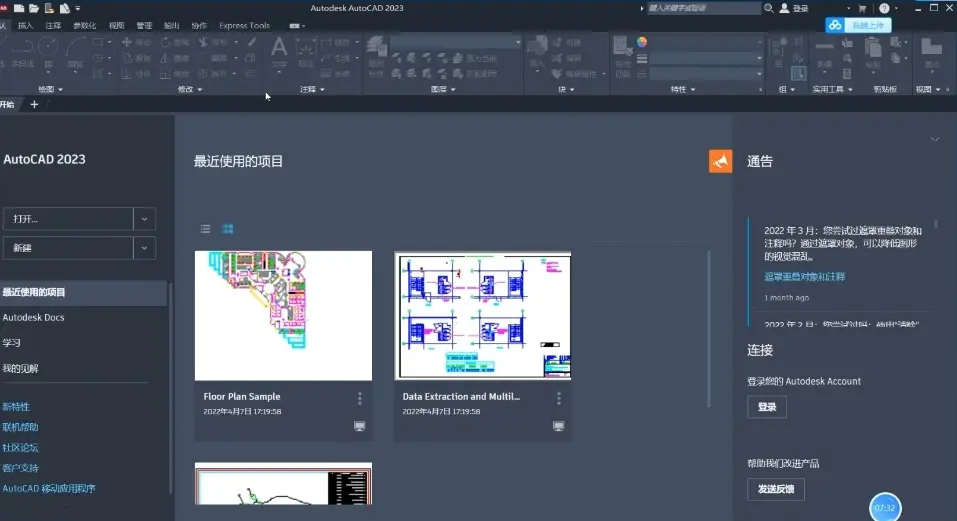Click the Dimension tool in Annotation panel

pos(305,50)
